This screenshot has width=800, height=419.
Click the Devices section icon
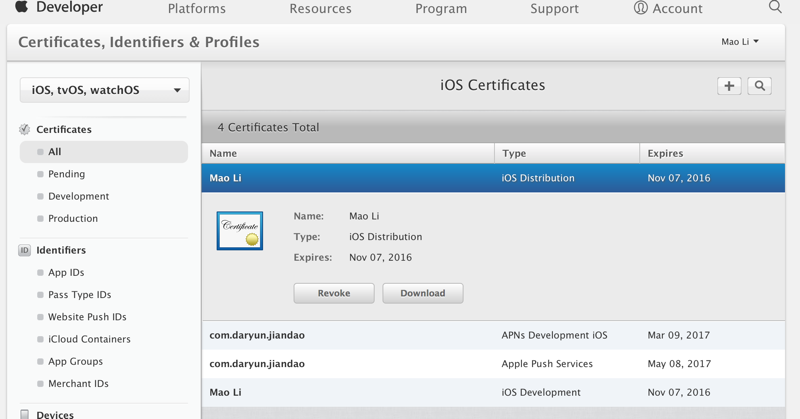click(25, 414)
